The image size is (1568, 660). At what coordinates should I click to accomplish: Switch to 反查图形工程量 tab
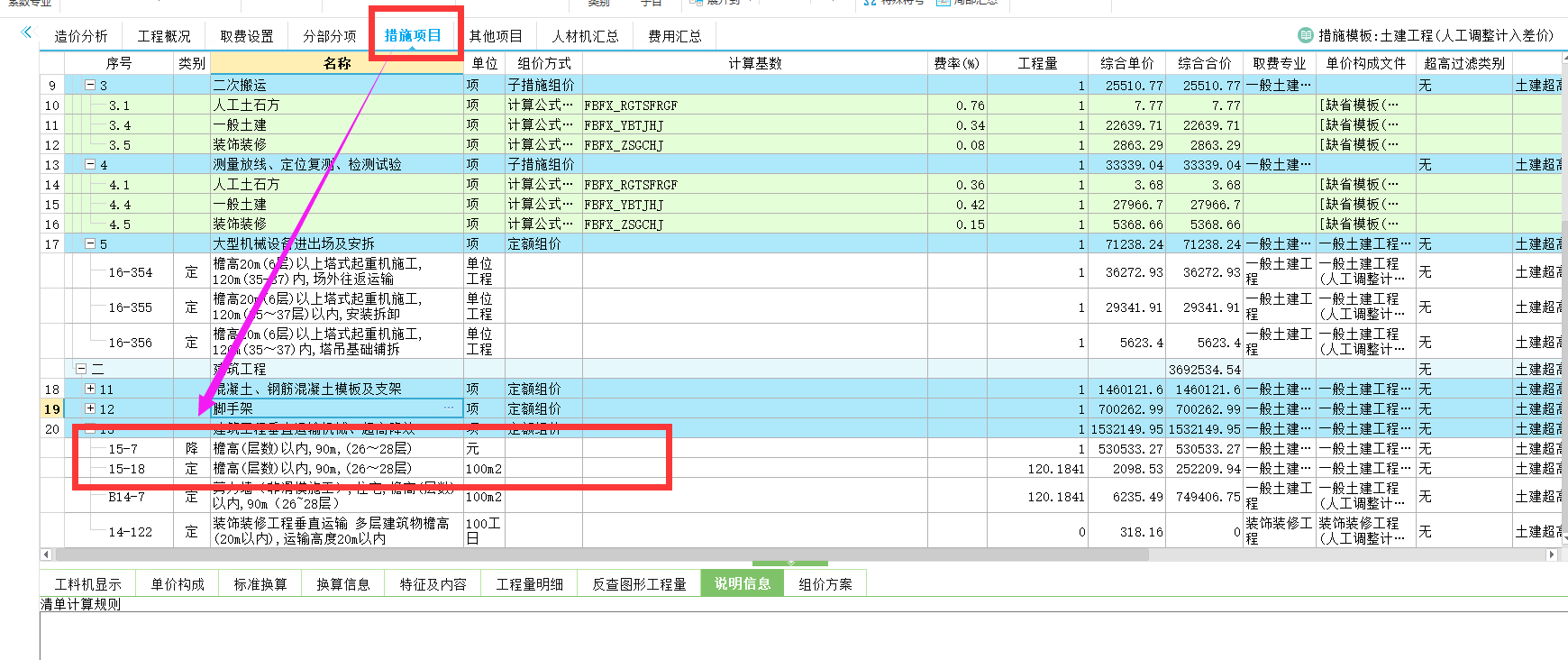pos(639,584)
